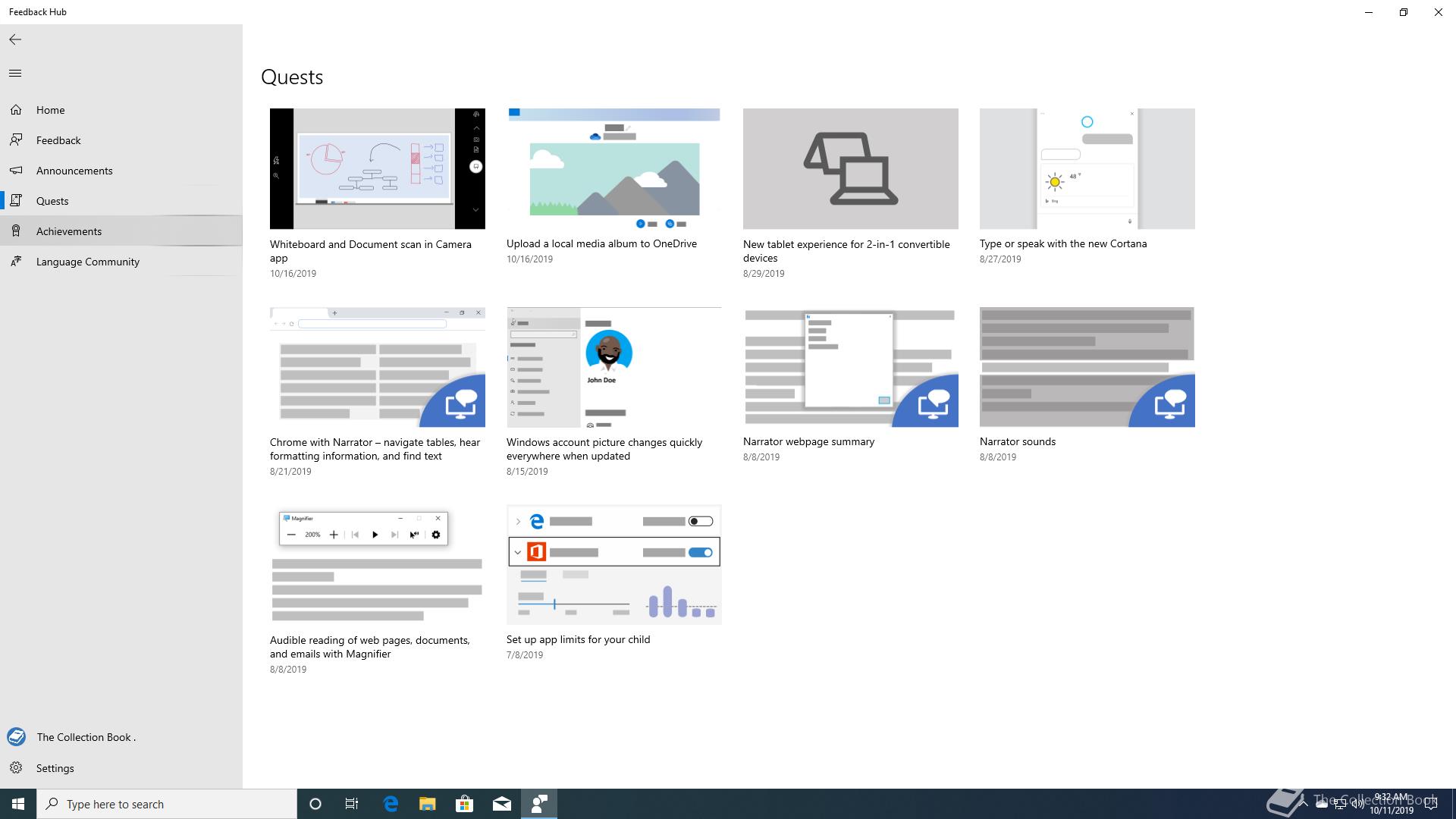The image size is (1456, 819).
Task: Go to Home in sidebar
Action: [x=121, y=110]
